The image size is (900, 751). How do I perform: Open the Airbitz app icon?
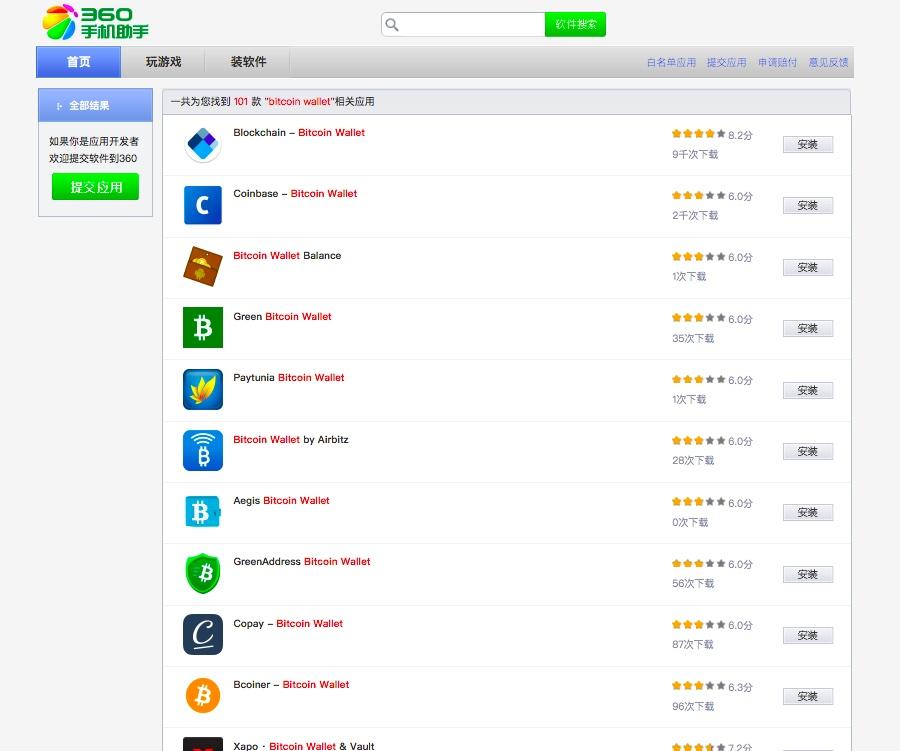[203, 451]
